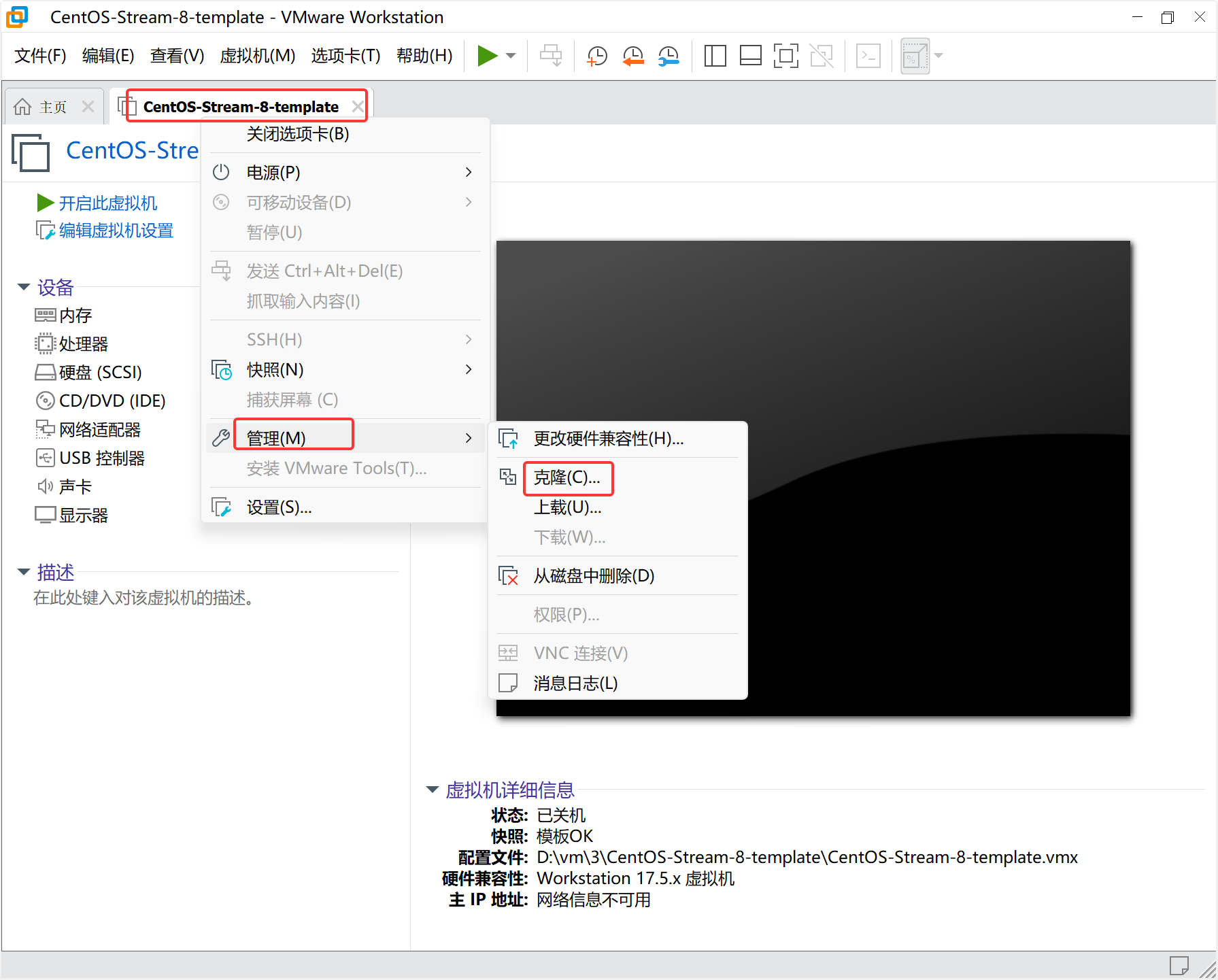Click the delete-from-disk icon with red X
1218x980 pixels.
(508, 575)
